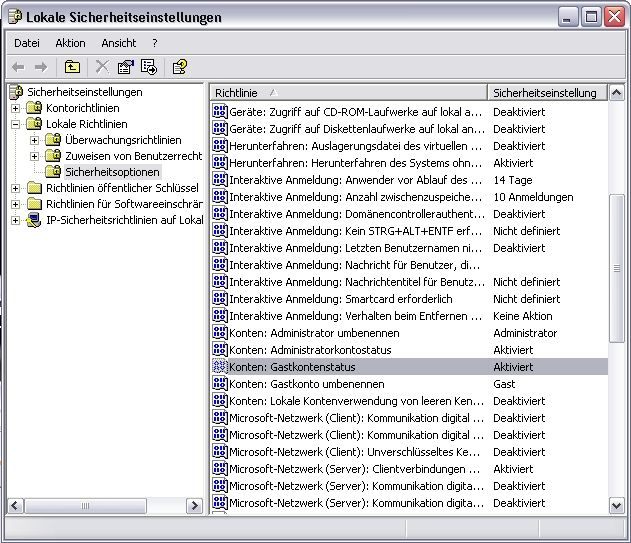The width and height of the screenshot is (631, 543).
Task: Click the icon beside Konten: Gastkonto umbenennen
Action: click(x=220, y=384)
